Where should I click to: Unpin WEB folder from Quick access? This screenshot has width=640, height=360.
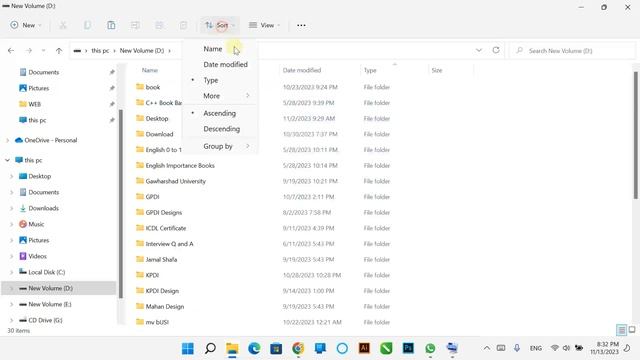click(112, 104)
